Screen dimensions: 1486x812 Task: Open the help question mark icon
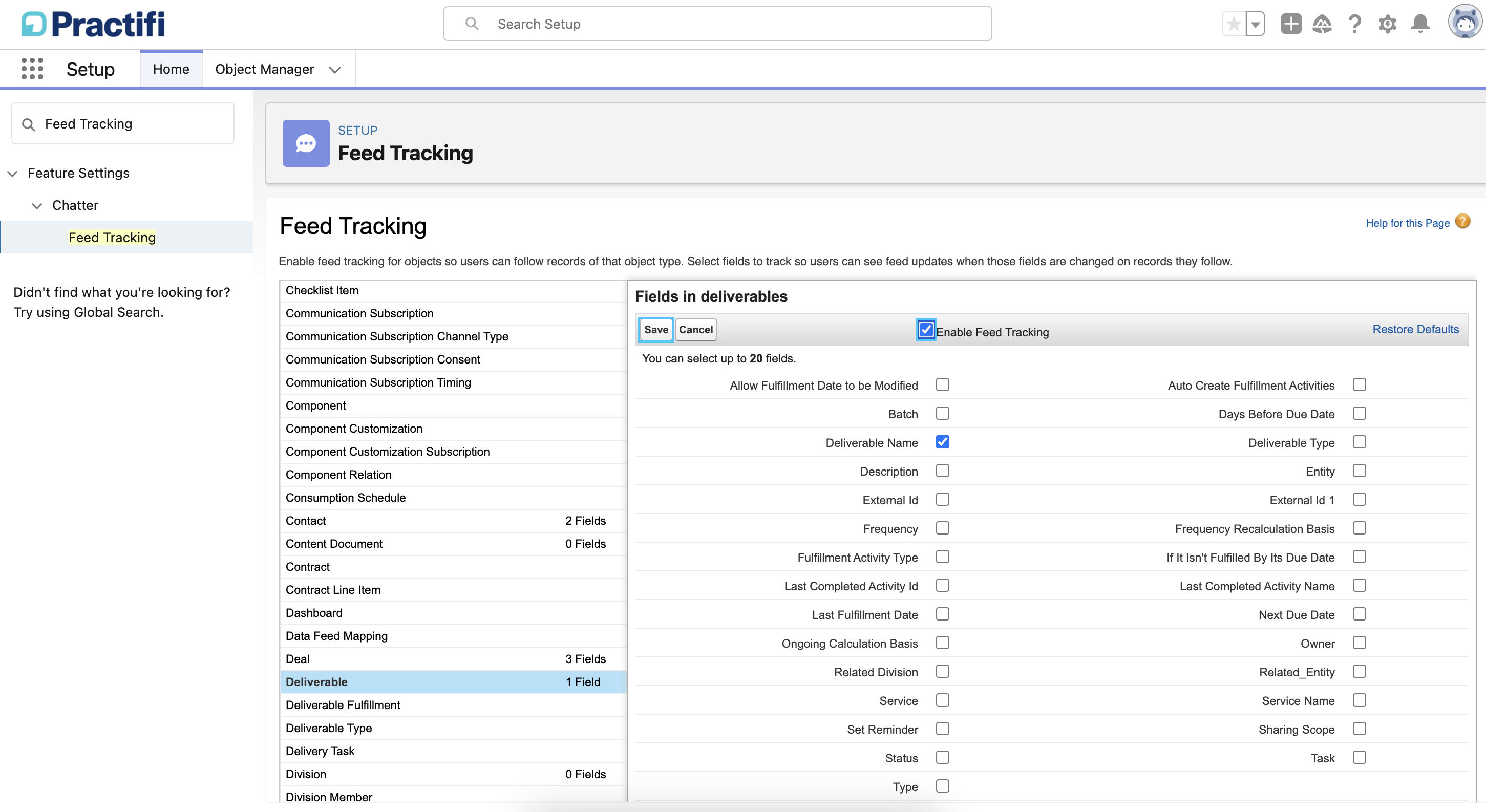[x=1354, y=24]
